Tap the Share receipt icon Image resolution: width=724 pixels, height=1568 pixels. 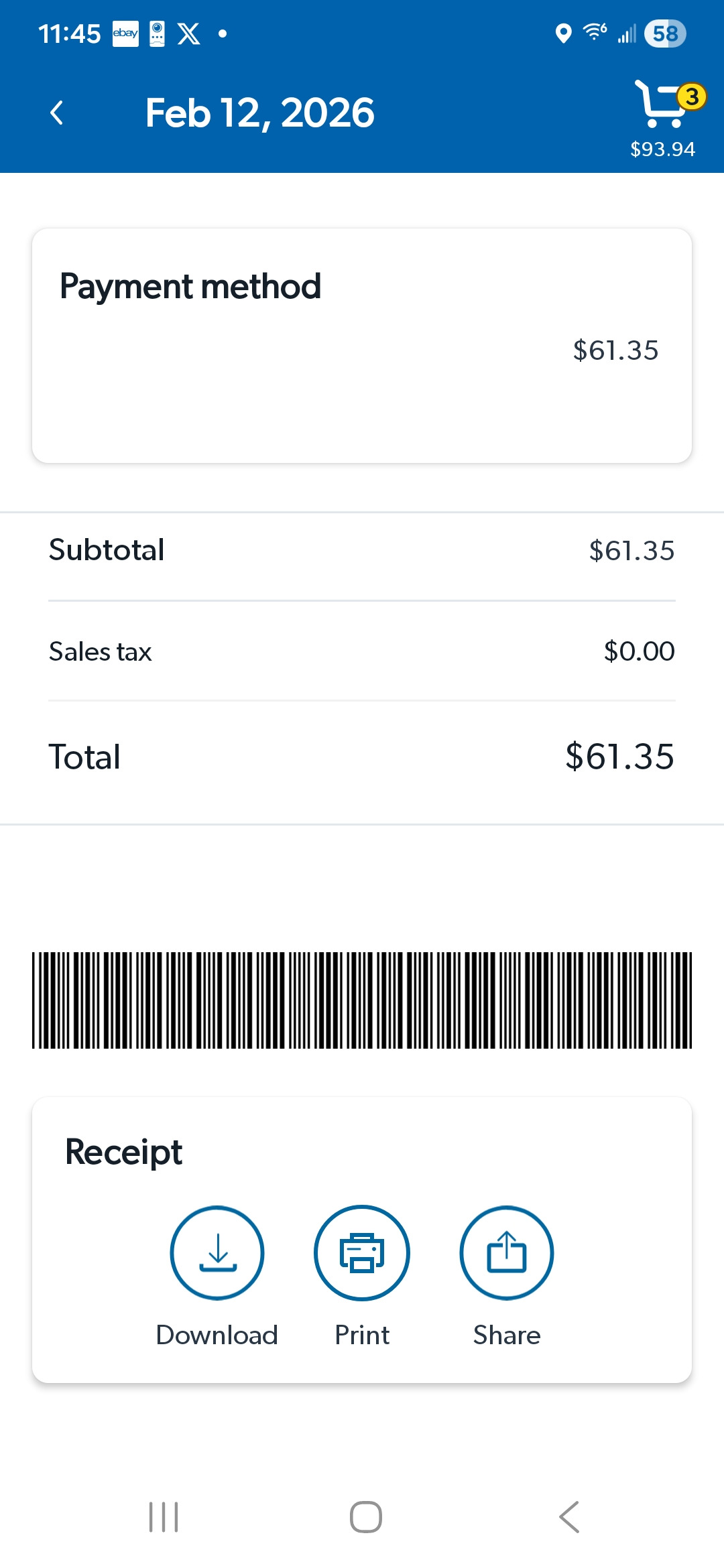[x=507, y=1252]
